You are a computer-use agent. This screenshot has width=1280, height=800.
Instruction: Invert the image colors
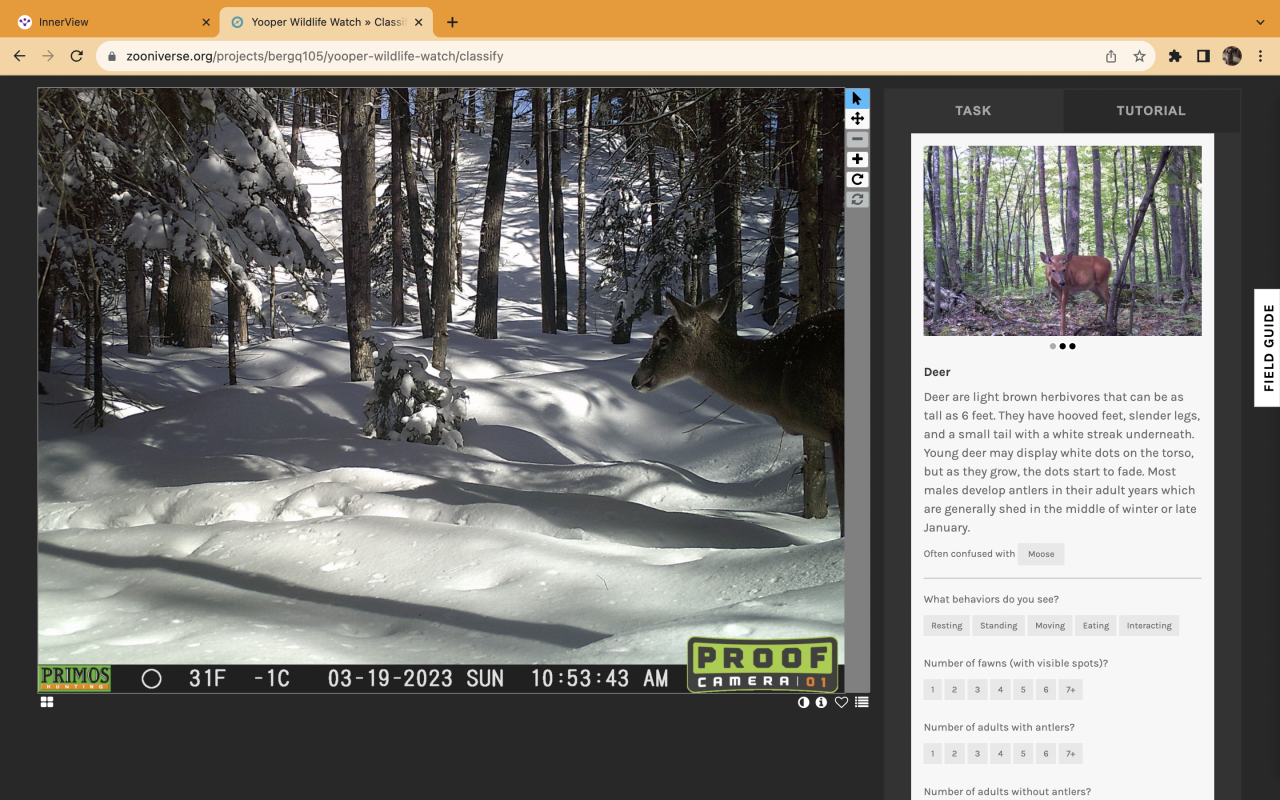(803, 702)
